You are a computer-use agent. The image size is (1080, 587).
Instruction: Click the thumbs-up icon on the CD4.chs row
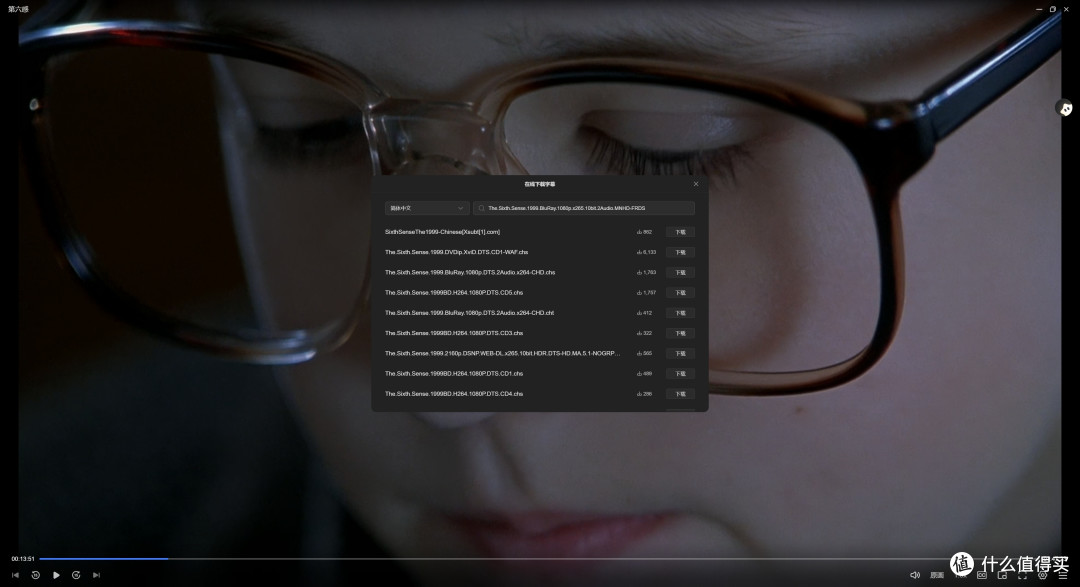[639, 394]
